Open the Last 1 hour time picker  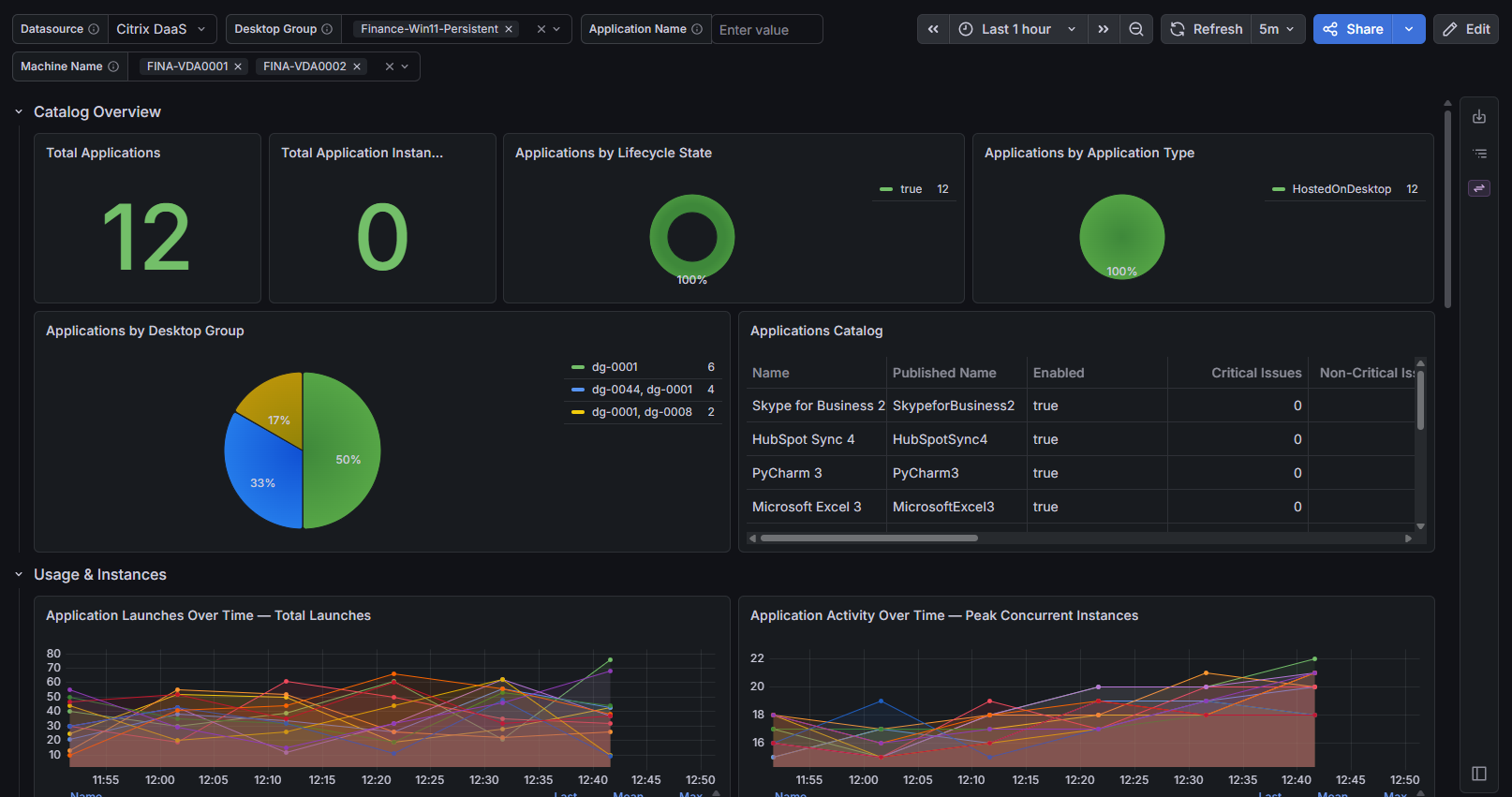click(1018, 29)
